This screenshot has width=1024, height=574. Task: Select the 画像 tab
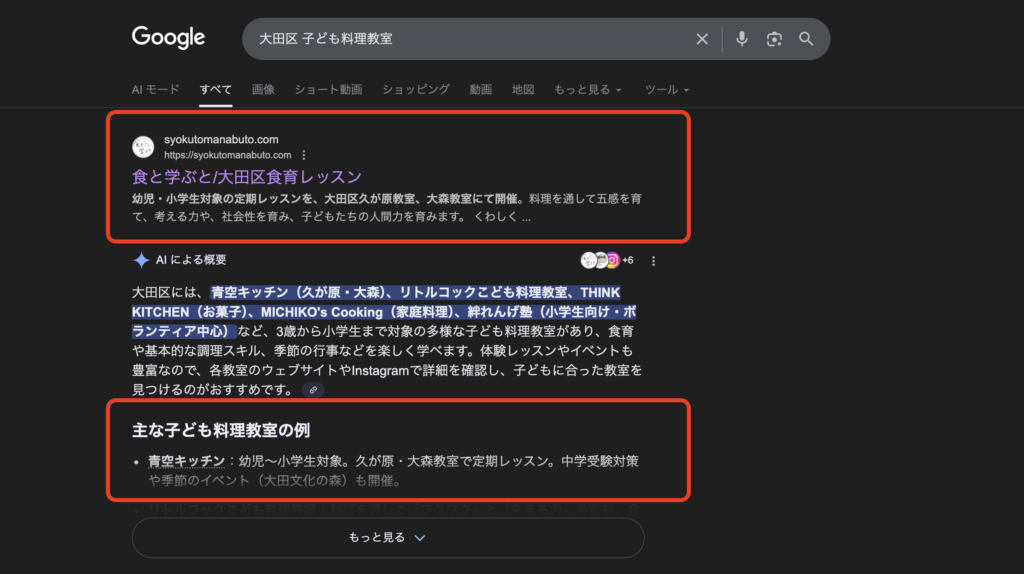[x=263, y=89]
